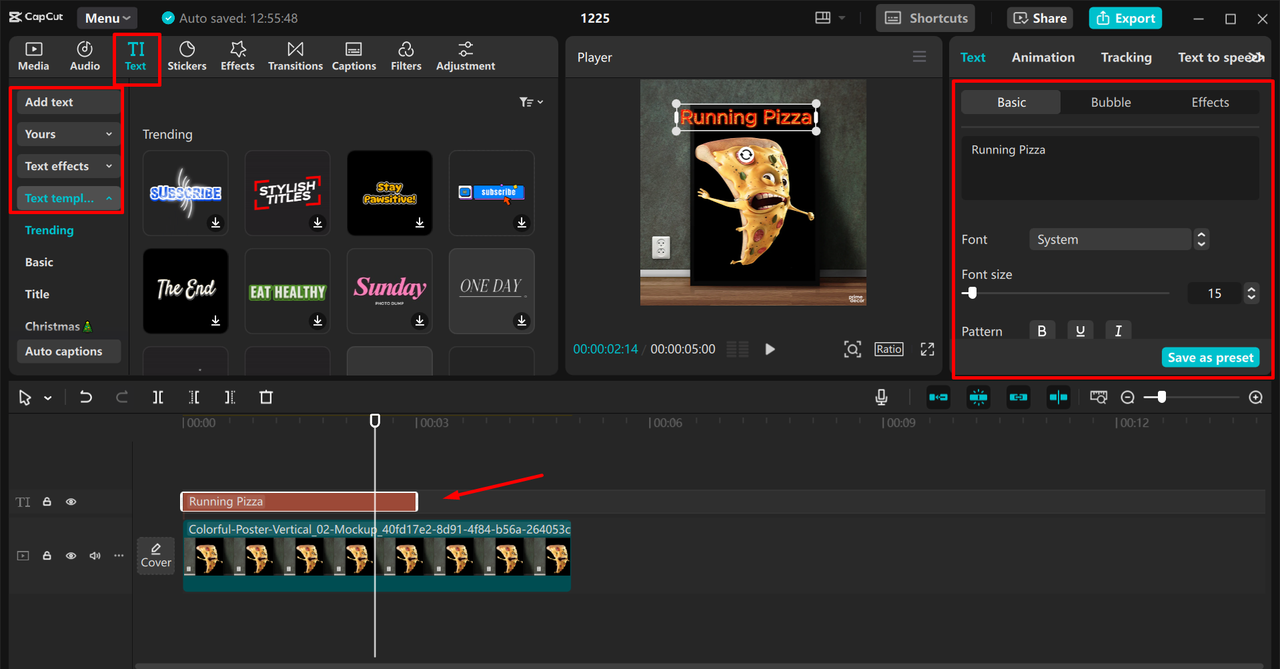
Task: Select the Basic category in sidebar
Action: pyautogui.click(x=39, y=262)
